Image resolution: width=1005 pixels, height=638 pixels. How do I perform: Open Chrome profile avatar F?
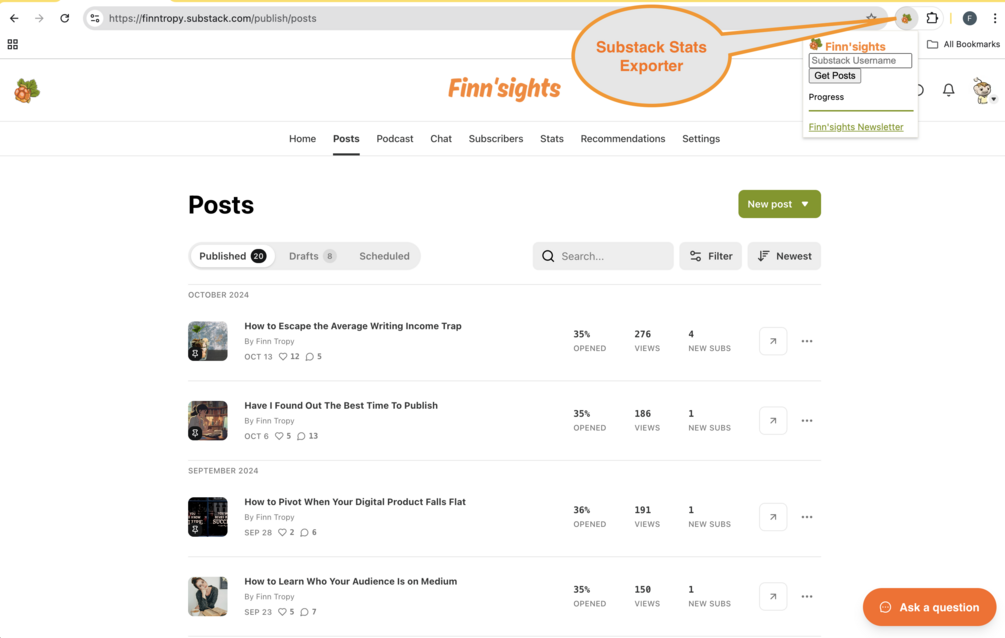tap(970, 18)
